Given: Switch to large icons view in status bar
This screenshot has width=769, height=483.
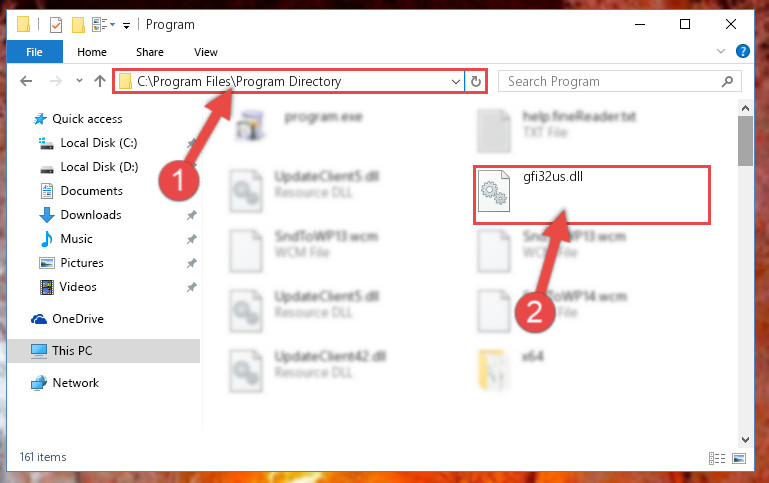Looking at the screenshot, I should tap(739, 458).
